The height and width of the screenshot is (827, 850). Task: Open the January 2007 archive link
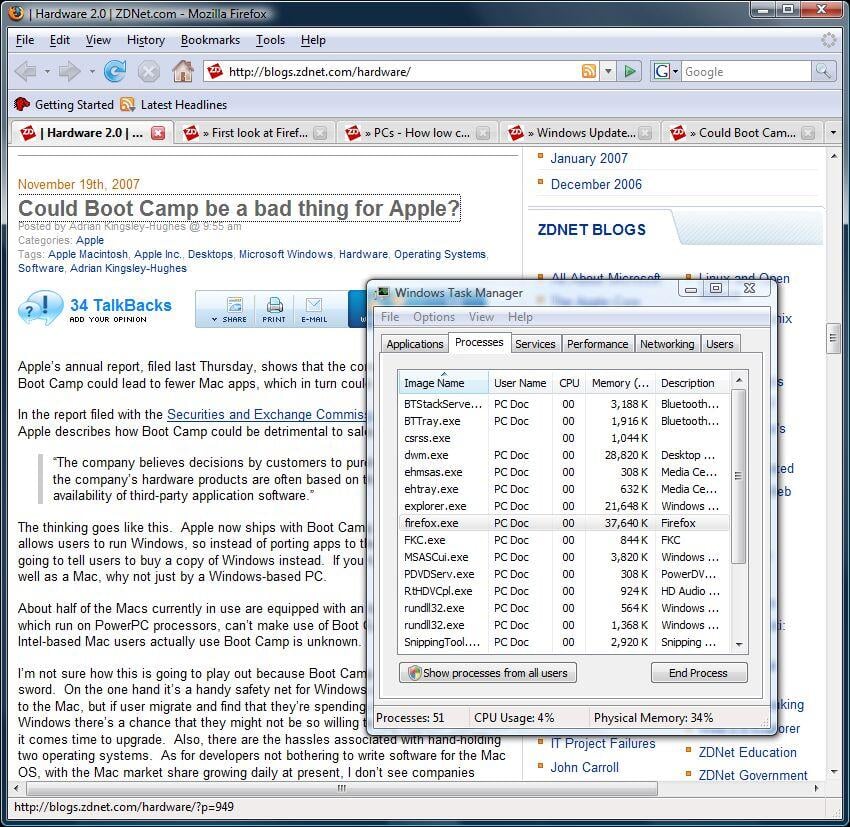[589, 158]
